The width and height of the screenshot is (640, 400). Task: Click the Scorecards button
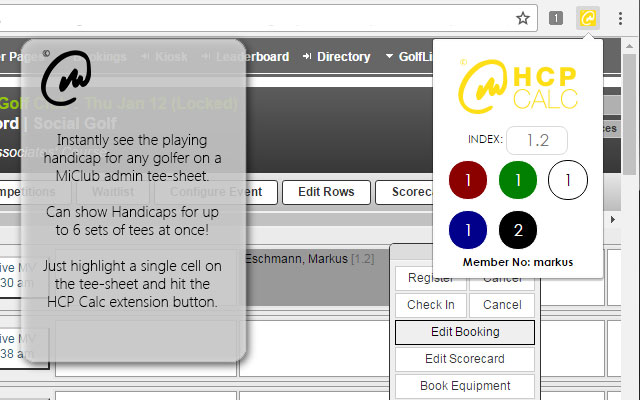point(404,192)
